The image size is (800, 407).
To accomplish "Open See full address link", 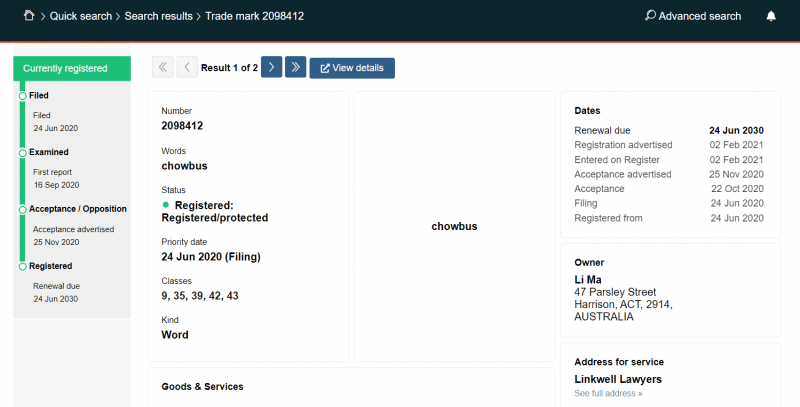I will (x=608, y=393).
